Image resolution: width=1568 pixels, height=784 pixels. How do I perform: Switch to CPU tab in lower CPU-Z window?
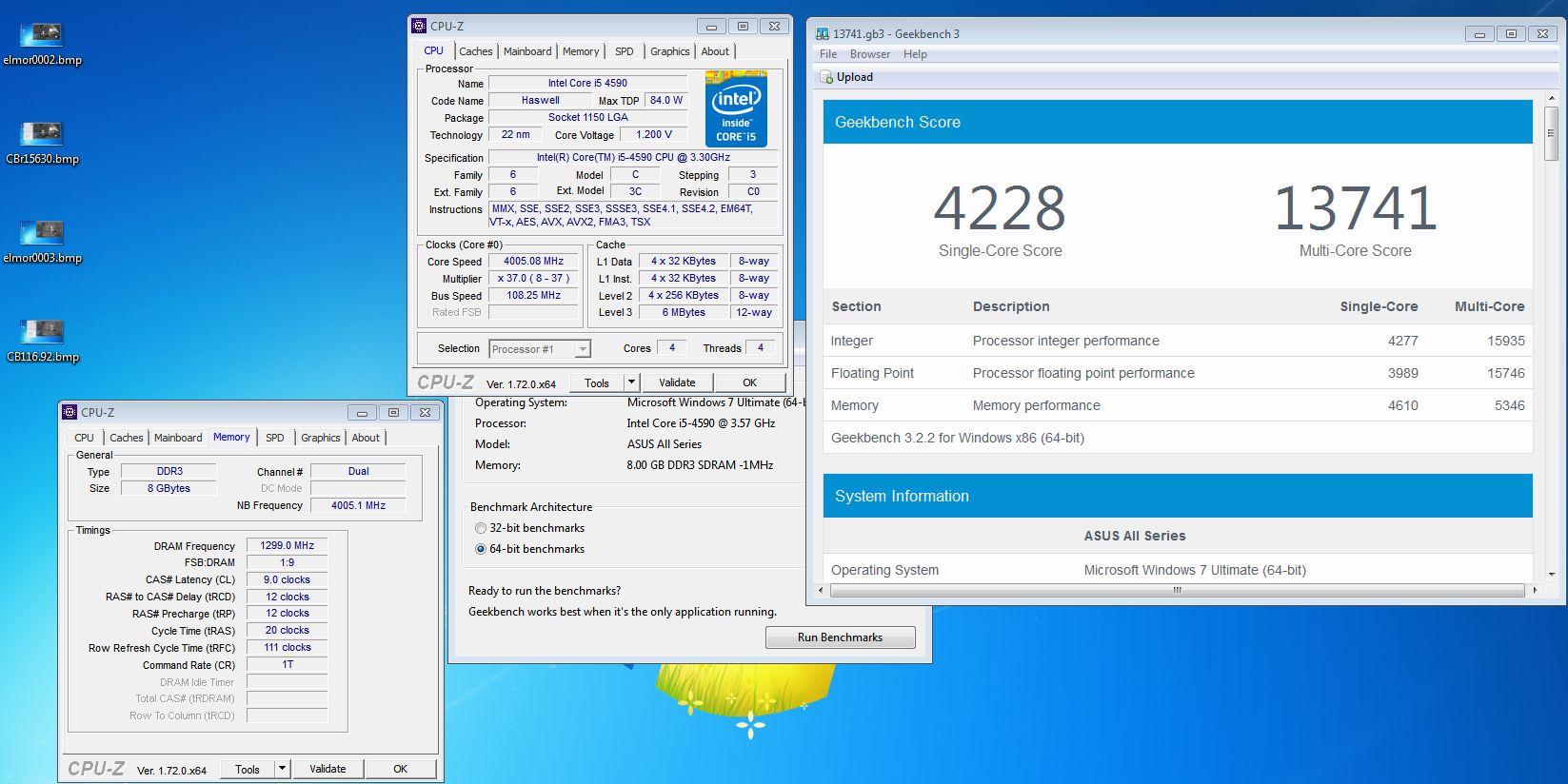pyautogui.click(x=84, y=438)
